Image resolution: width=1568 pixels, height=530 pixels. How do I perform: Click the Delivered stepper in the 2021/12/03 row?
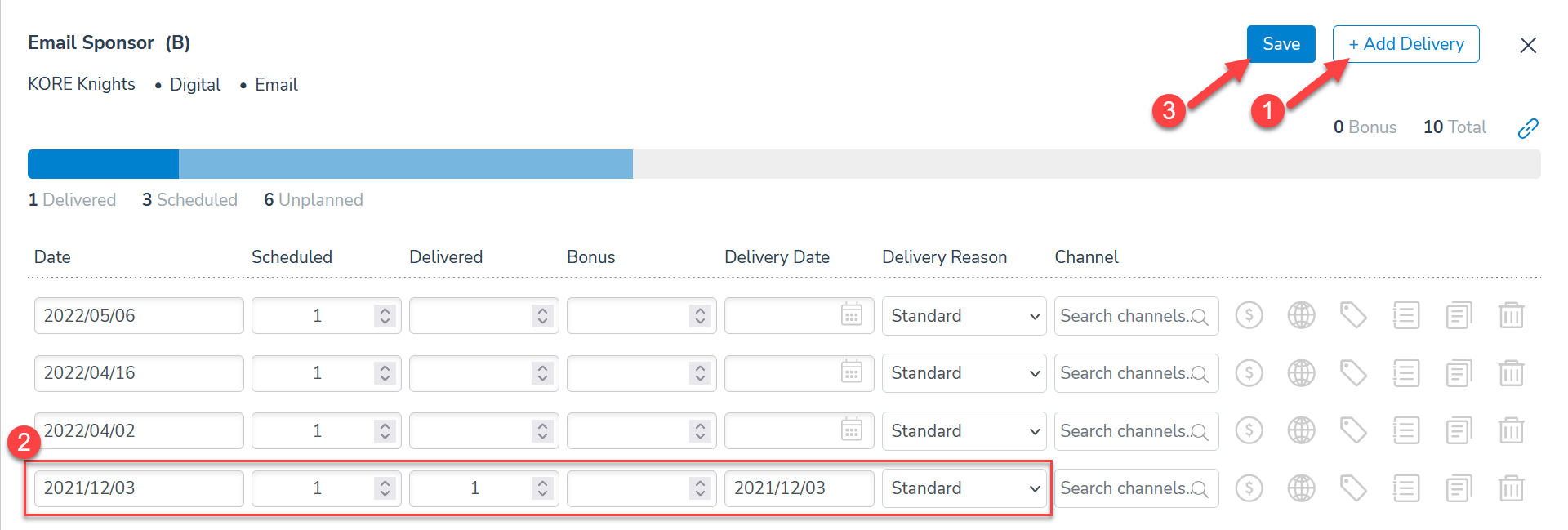point(542,488)
